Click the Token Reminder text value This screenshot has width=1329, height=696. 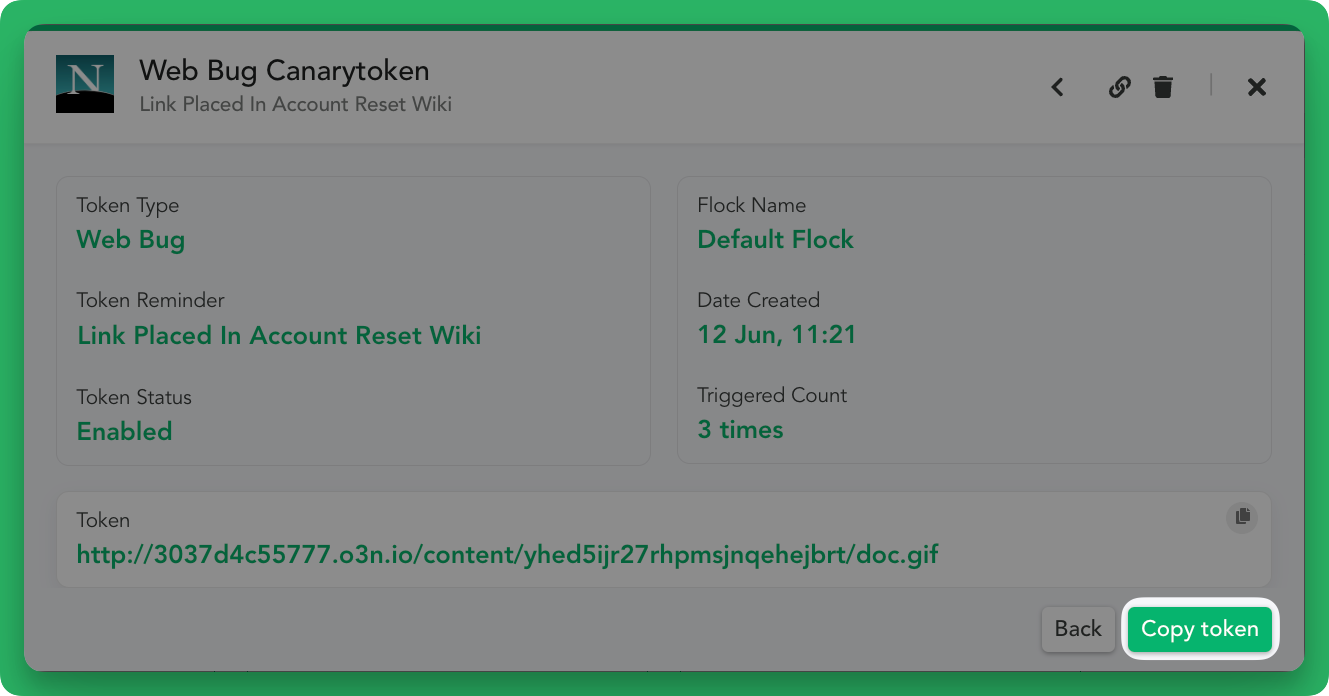pyautogui.click(x=279, y=335)
